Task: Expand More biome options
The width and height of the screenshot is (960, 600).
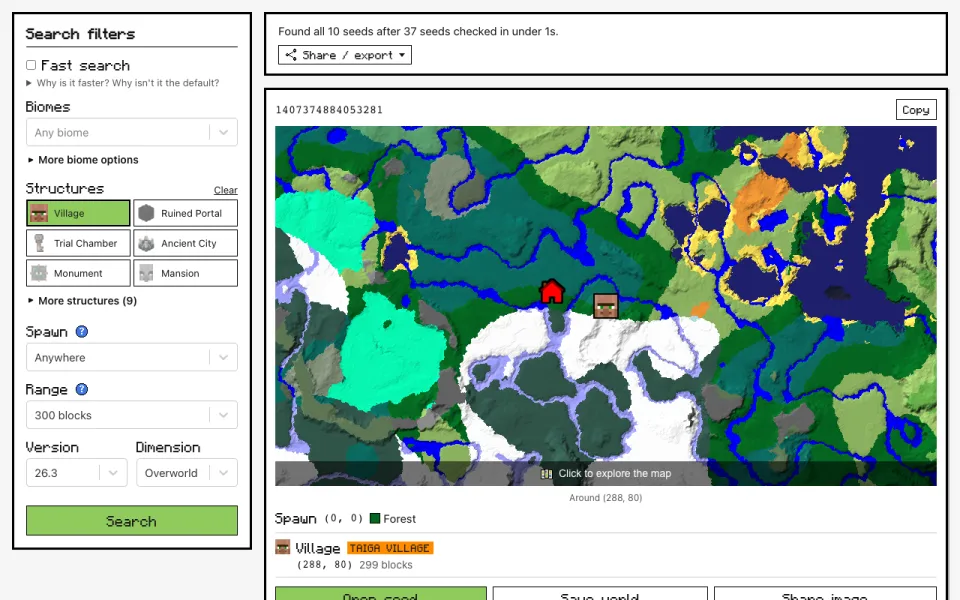Action: pos(83,160)
